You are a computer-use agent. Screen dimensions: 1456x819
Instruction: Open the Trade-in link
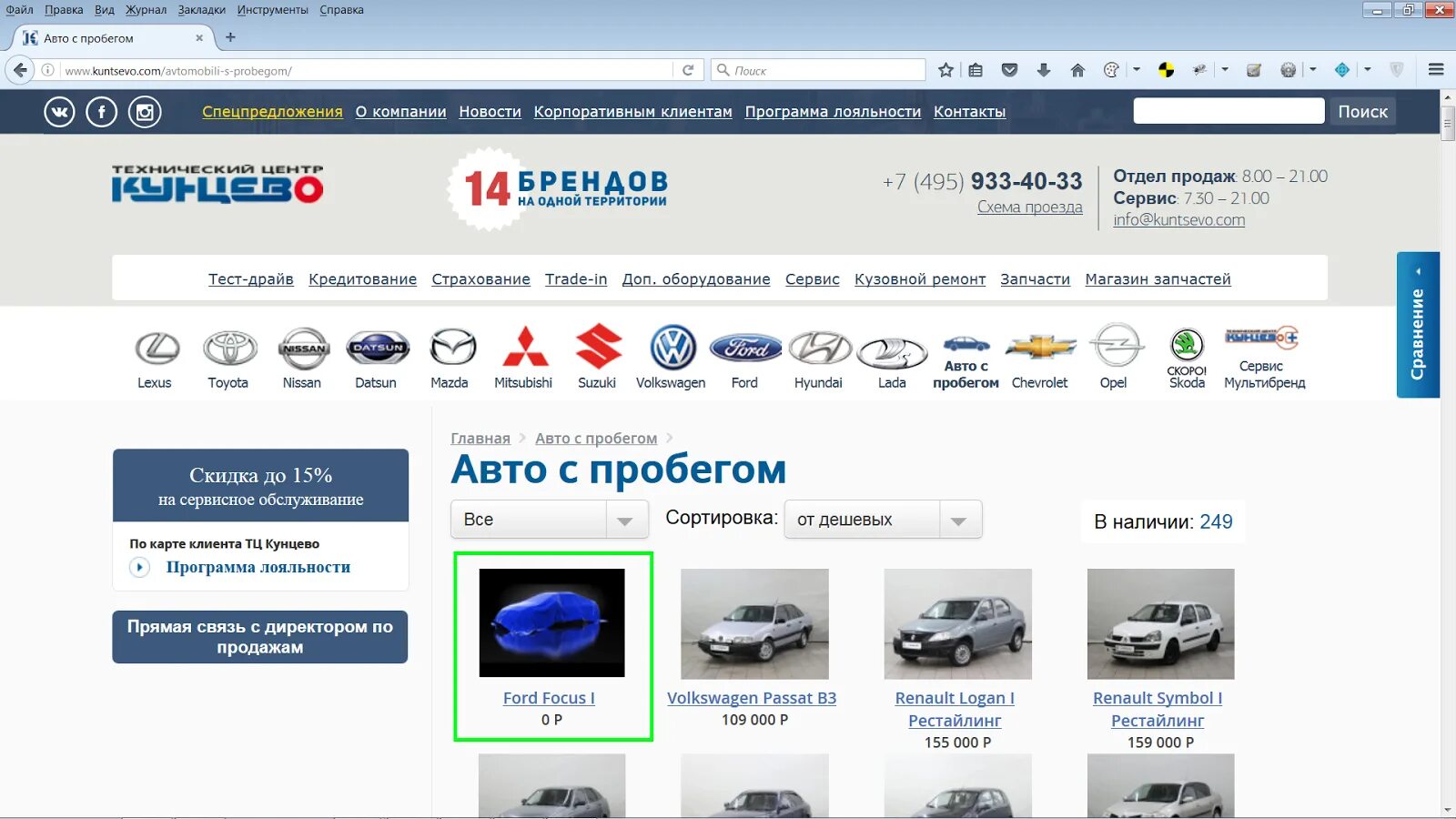(x=576, y=279)
